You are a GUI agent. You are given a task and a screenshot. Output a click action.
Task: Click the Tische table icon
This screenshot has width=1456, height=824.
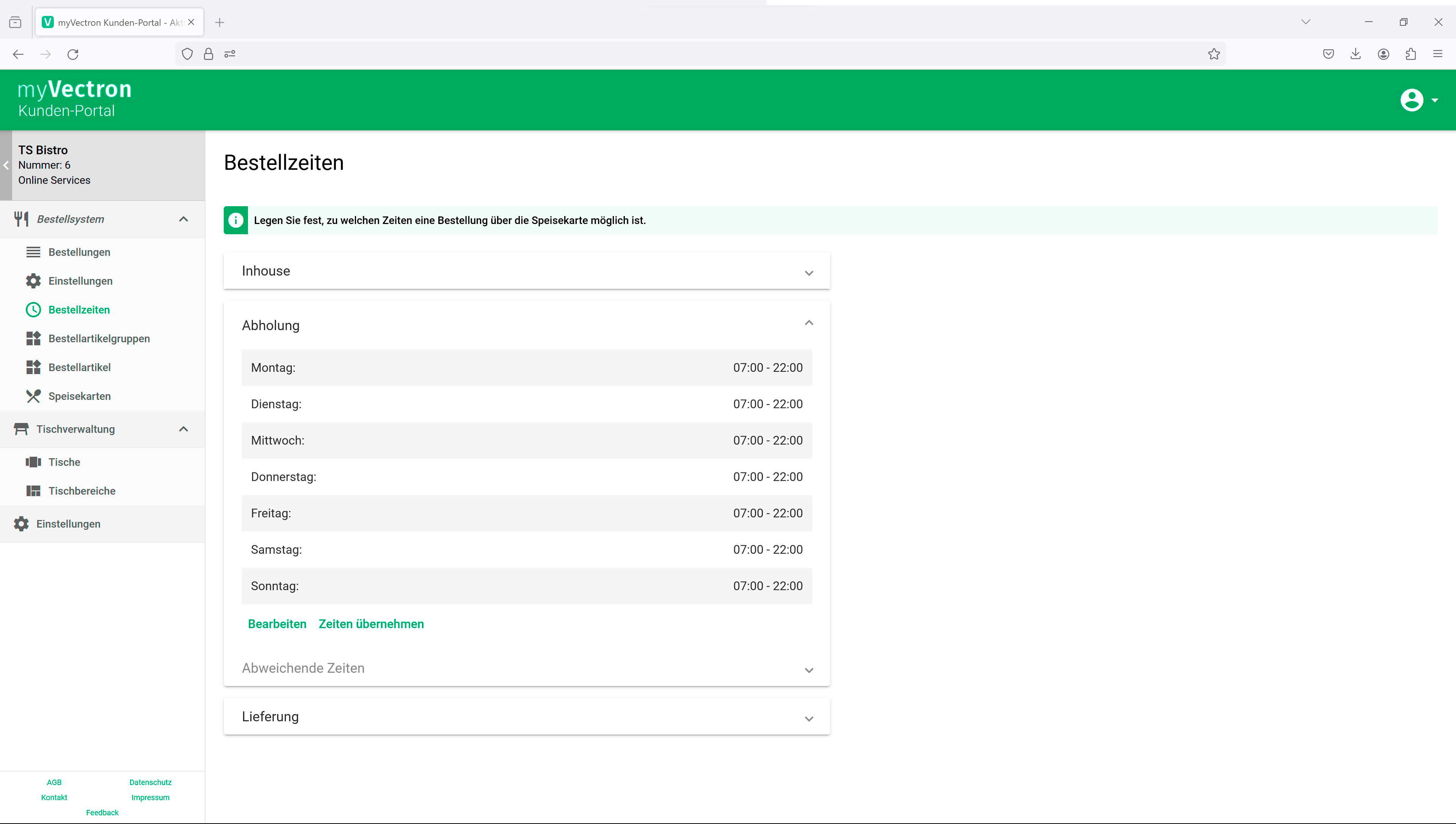[33, 462]
